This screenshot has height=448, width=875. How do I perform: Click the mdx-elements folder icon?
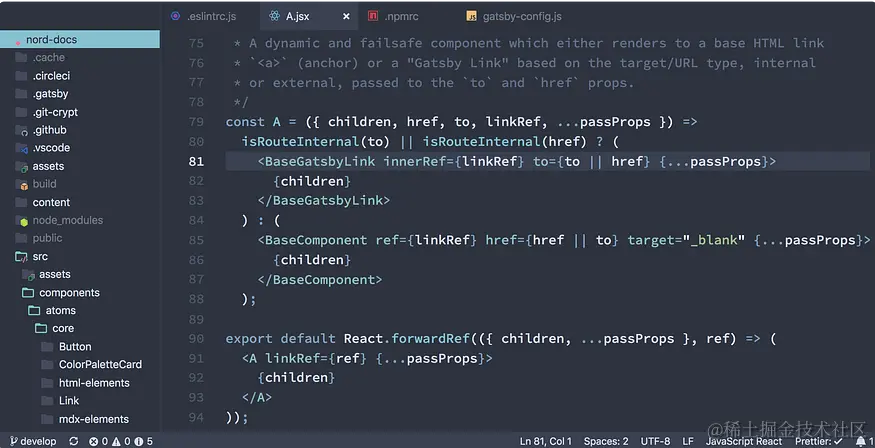(47, 419)
